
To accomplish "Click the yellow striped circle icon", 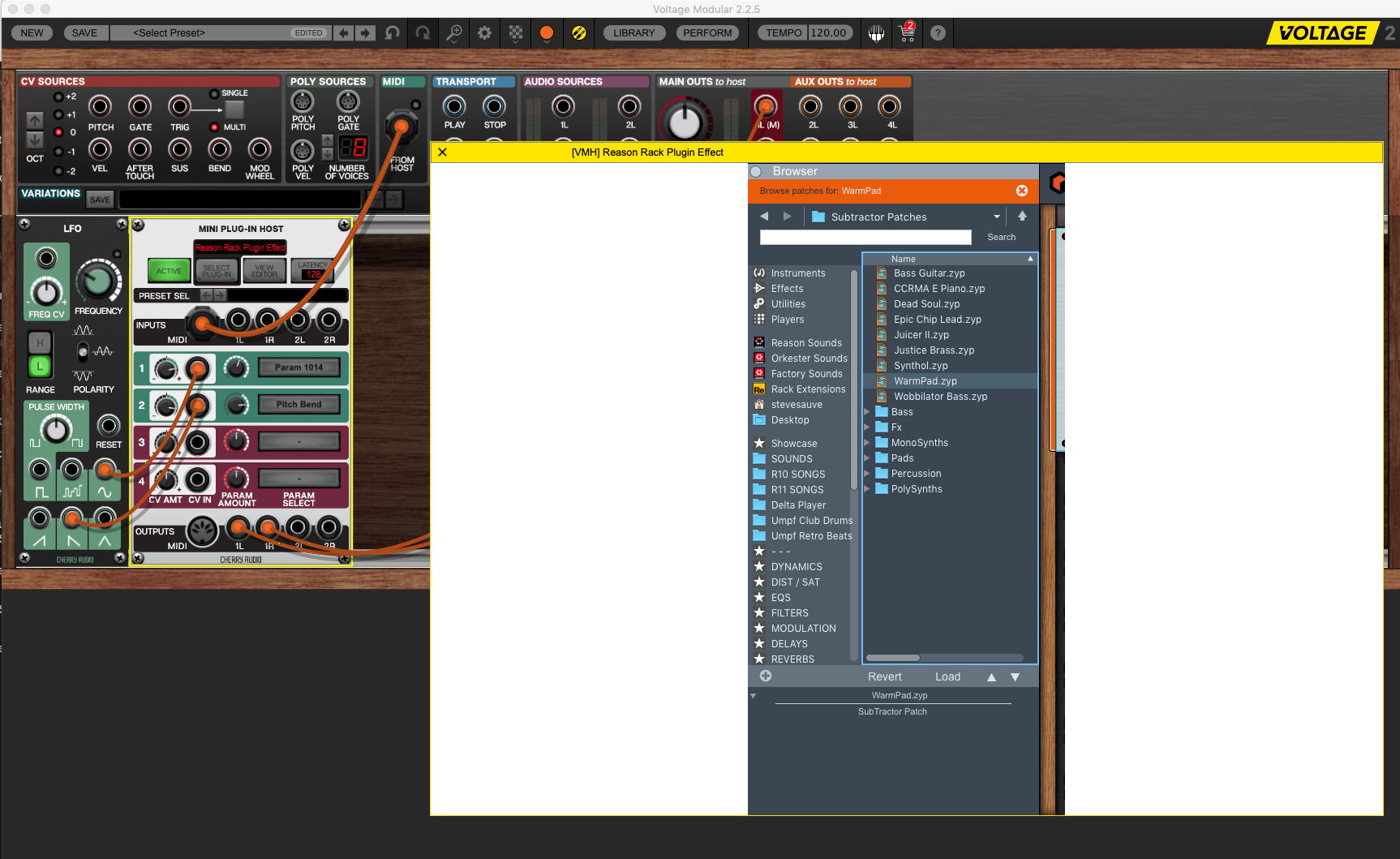I will [x=579, y=33].
